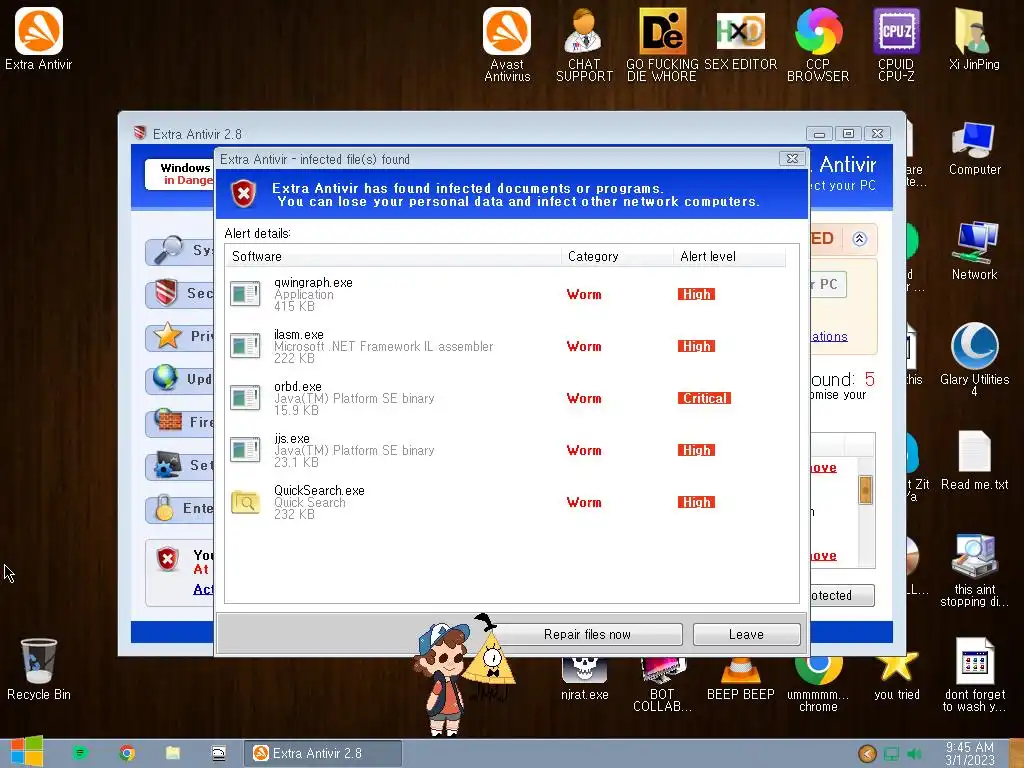Click the orange system tray arrow icon

(x=867, y=754)
